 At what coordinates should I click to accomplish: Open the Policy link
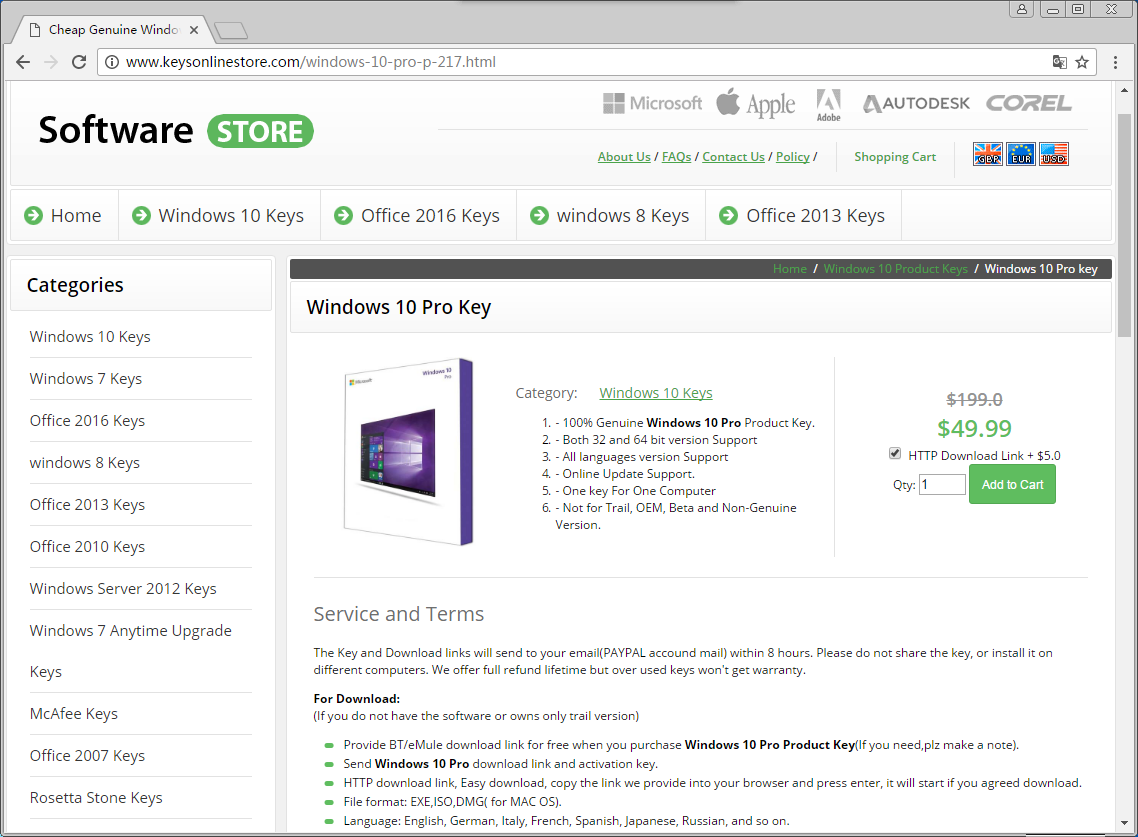(793, 157)
